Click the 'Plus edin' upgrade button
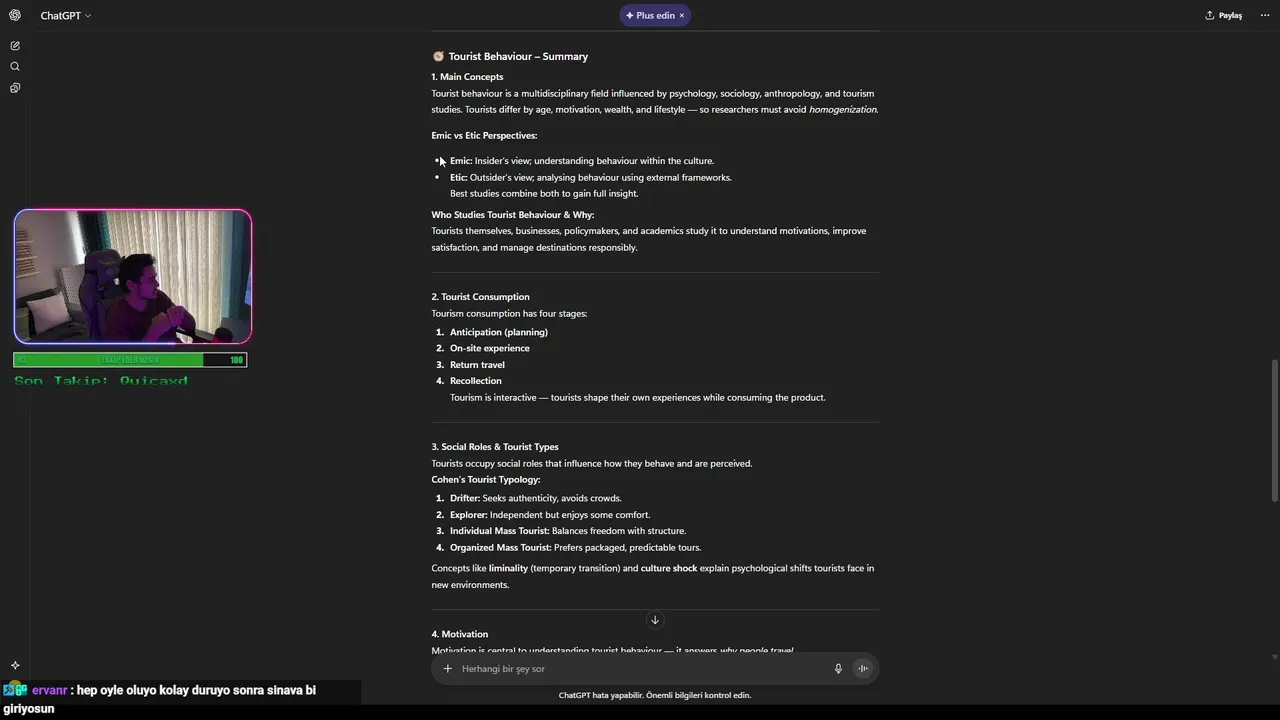The height and width of the screenshot is (720, 1280). [x=650, y=16]
